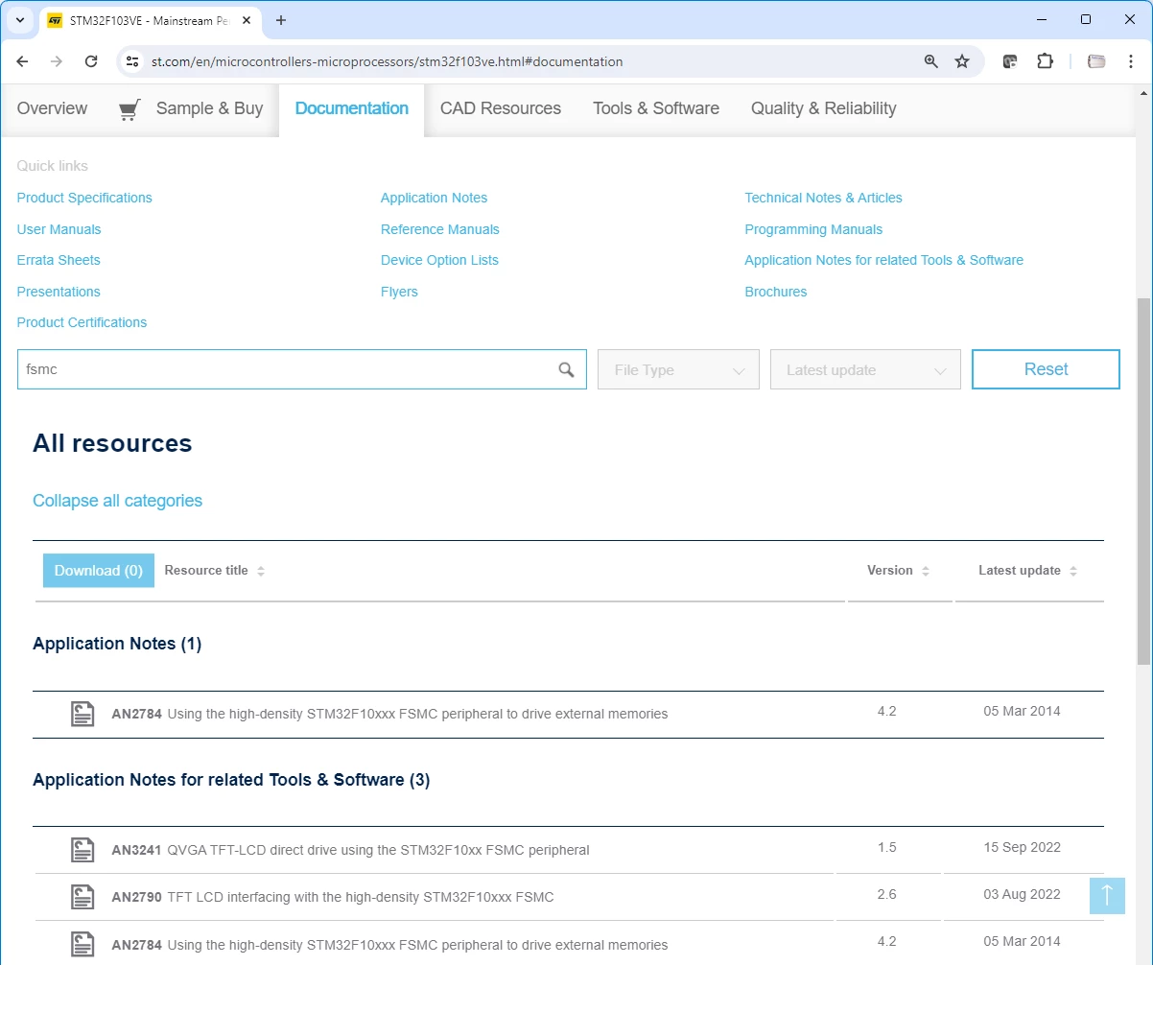Open Chrome three-dot menu
Screen dimensions: 1153x1036
coord(1131,61)
